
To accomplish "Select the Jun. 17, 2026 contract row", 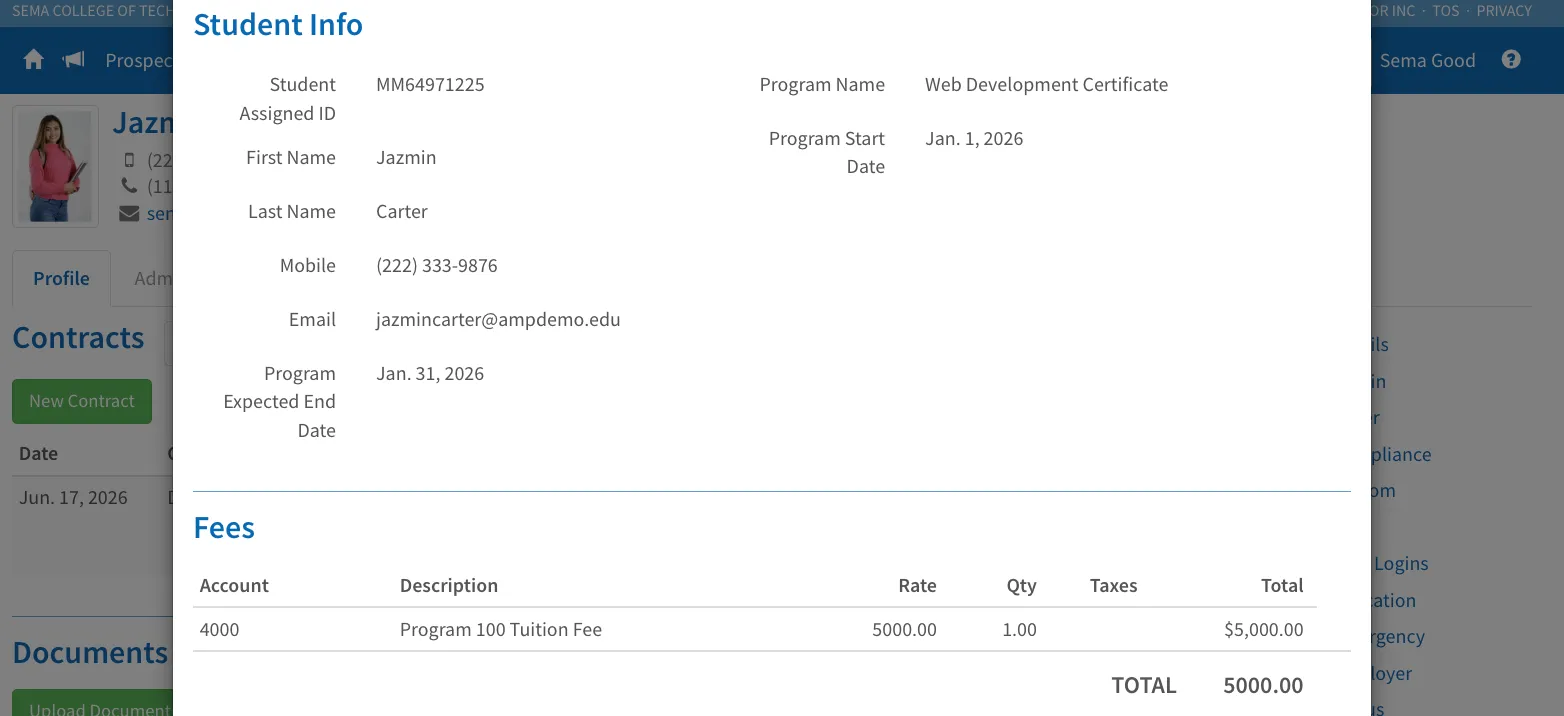I will [x=92, y=497].
